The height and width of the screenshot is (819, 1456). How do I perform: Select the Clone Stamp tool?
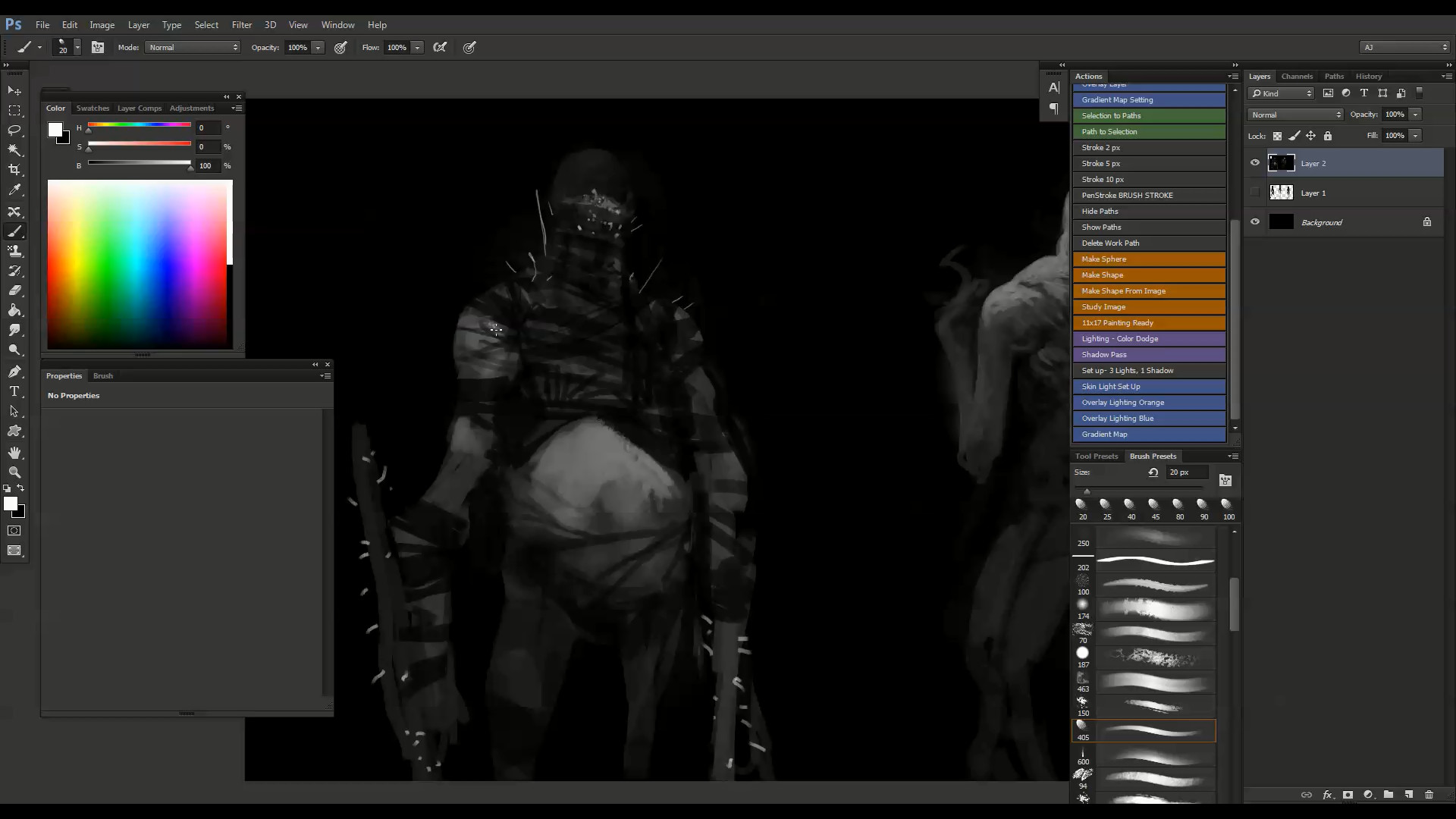[14, 251]
